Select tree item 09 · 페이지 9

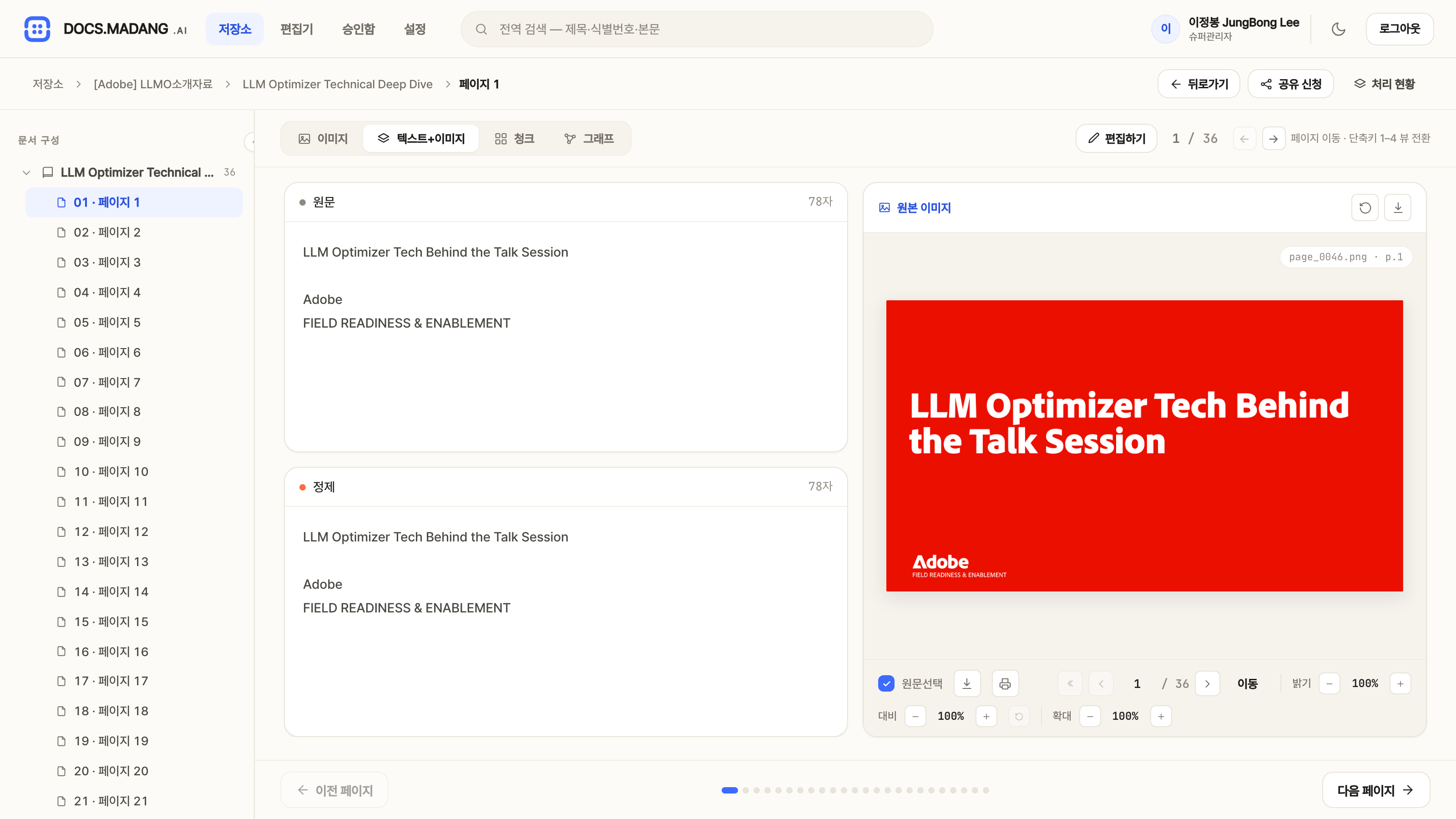[134, 441]
